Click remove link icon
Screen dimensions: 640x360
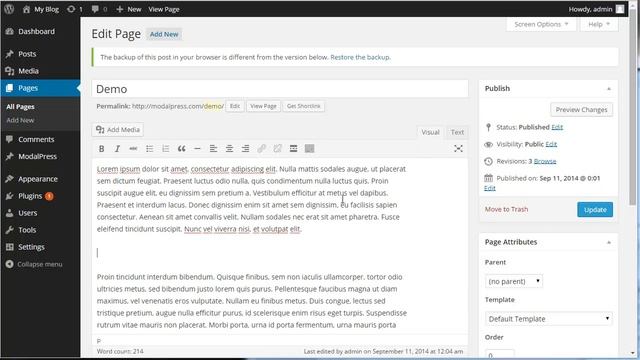(x=278, y=149)
